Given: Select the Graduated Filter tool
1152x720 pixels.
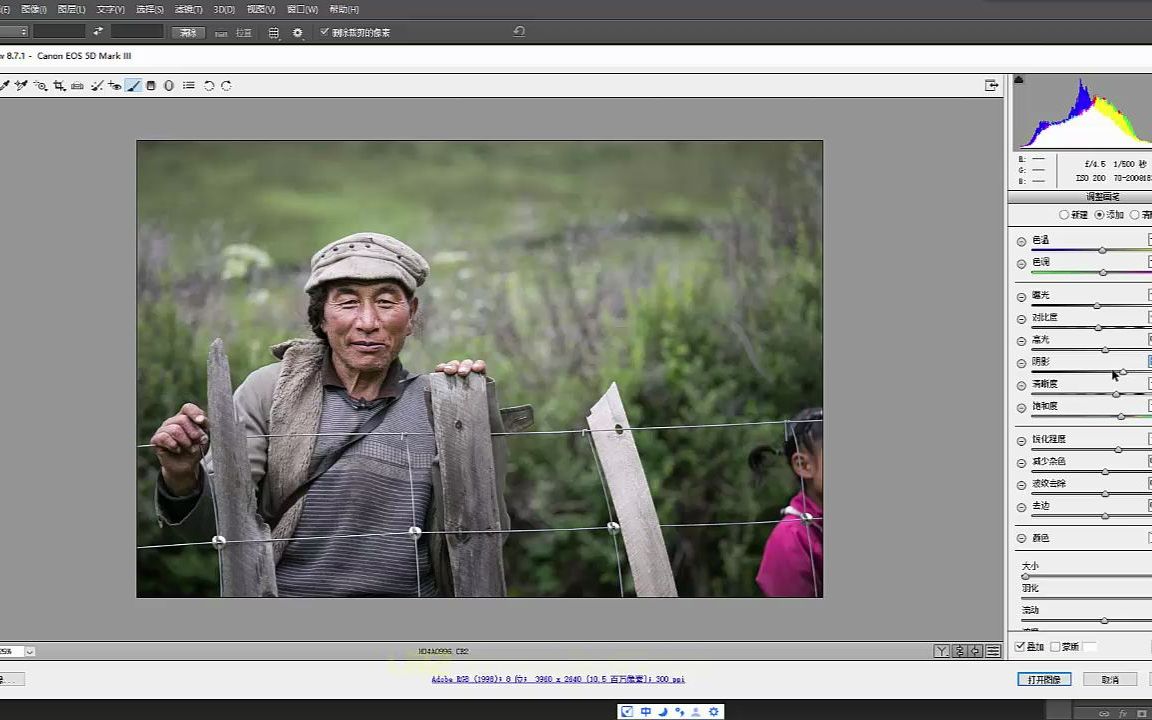Looking at the screenshot, I should (151, 85).
